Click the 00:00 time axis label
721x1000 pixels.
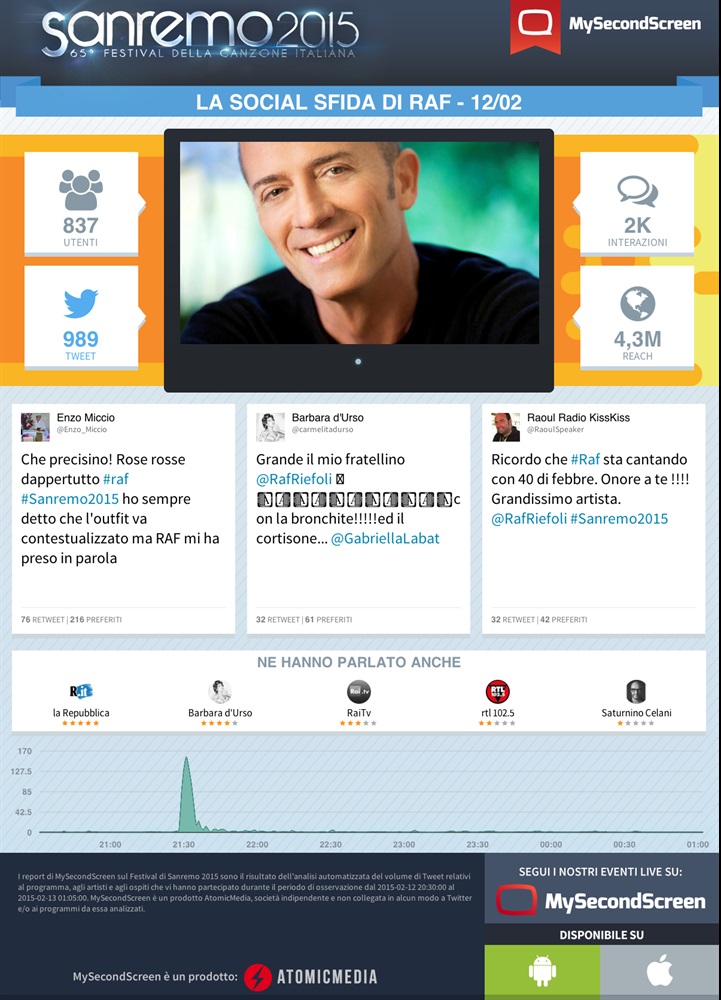point(551,844)
